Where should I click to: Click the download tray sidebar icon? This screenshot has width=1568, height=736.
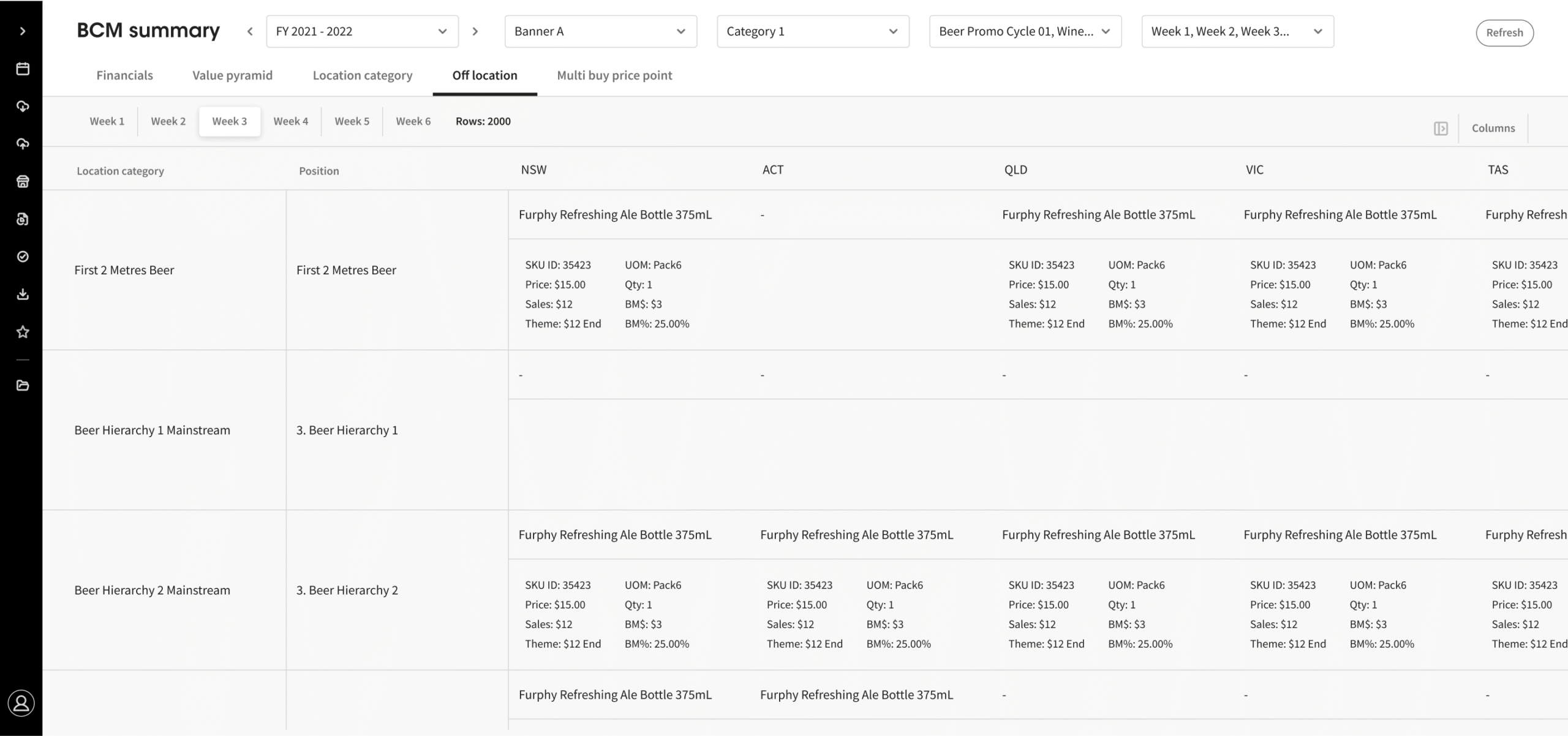click(x=23, y=295)
